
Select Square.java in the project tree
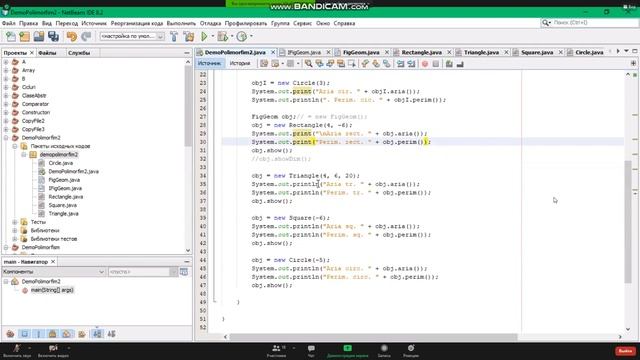(x=62, y=205)
